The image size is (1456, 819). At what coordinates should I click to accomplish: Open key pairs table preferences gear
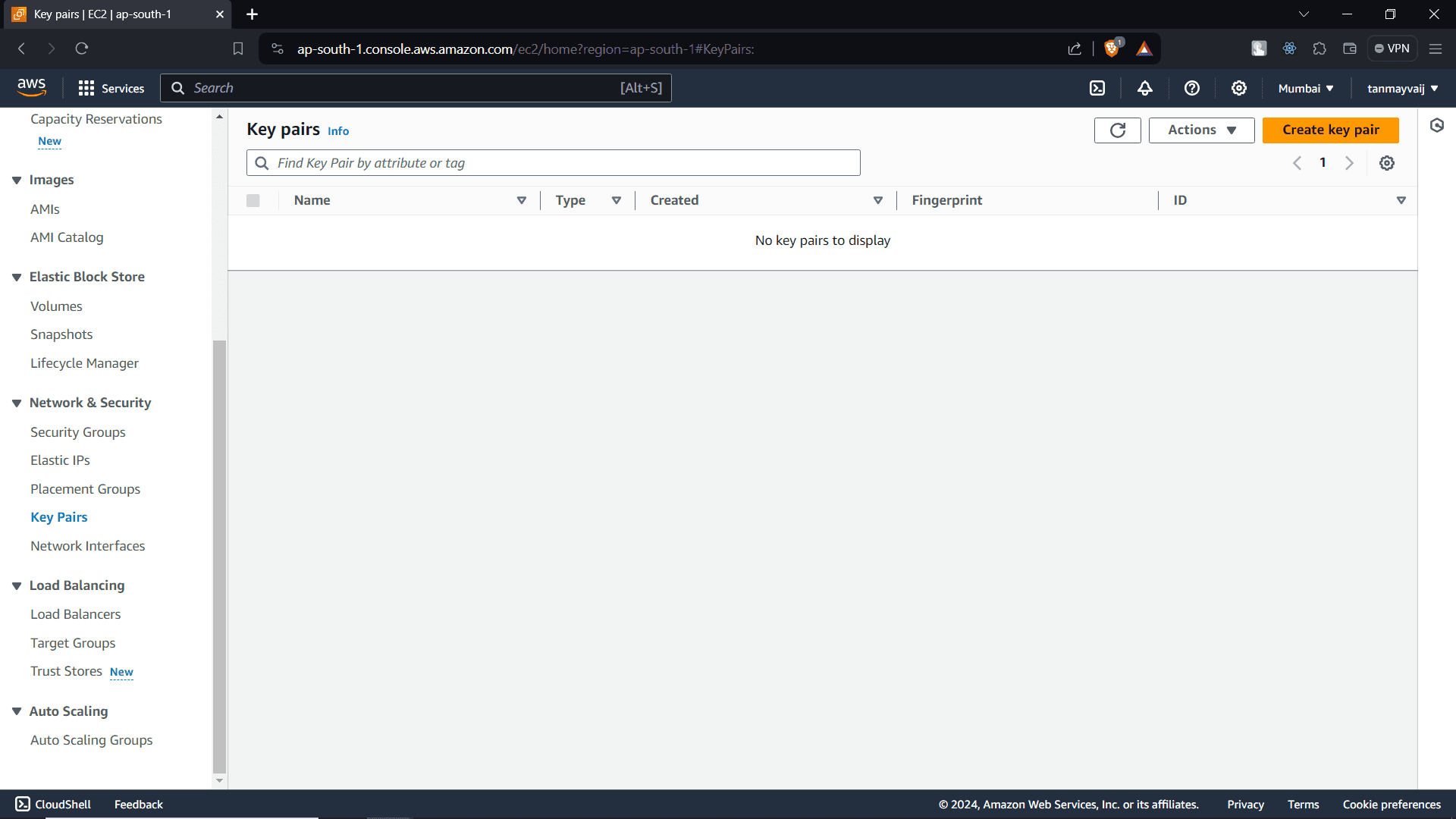pyautogui.click(x=1387, y=162)
